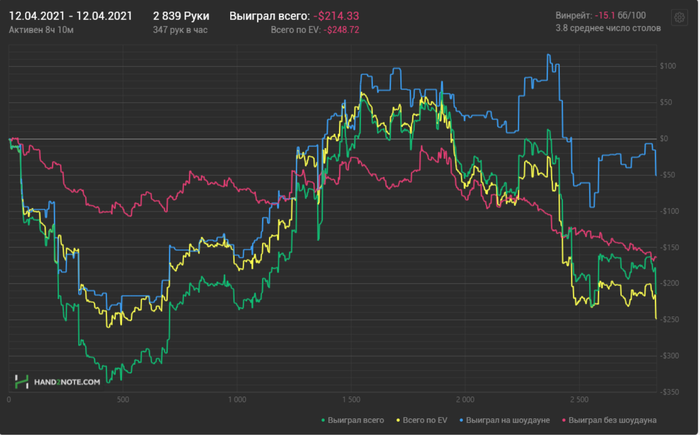Click the -$100 y-axis label
Image resolution: width=700 pixels, height=435 pixels.
[x=669, y=211]
